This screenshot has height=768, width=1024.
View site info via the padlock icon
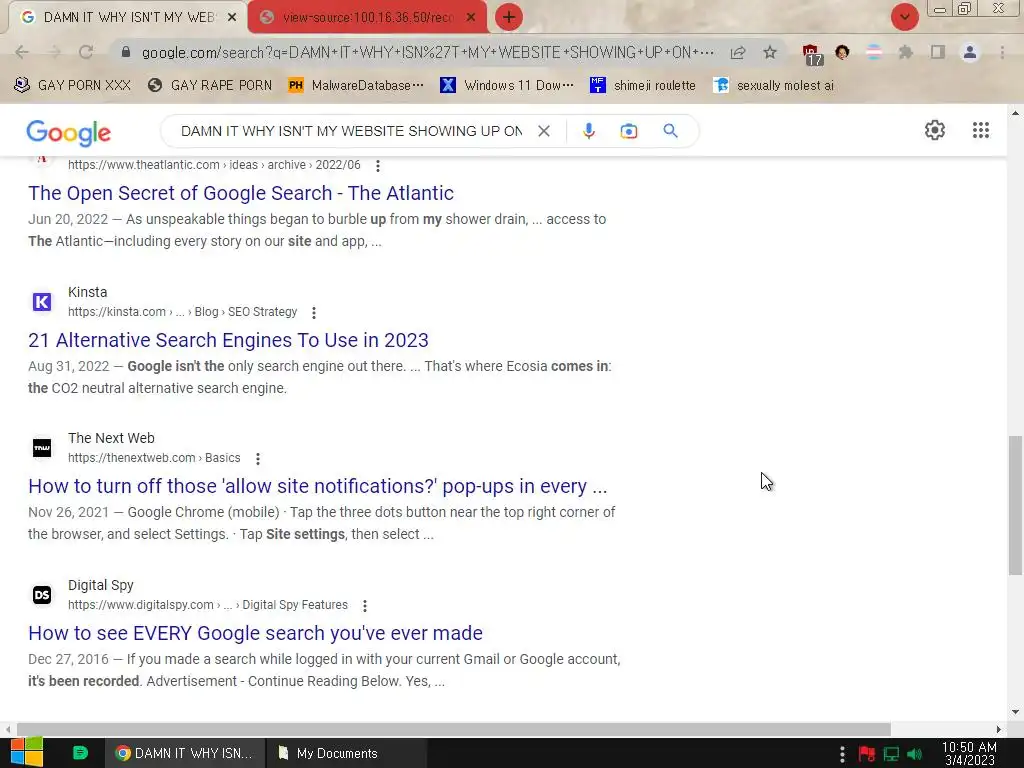[126, 52]
